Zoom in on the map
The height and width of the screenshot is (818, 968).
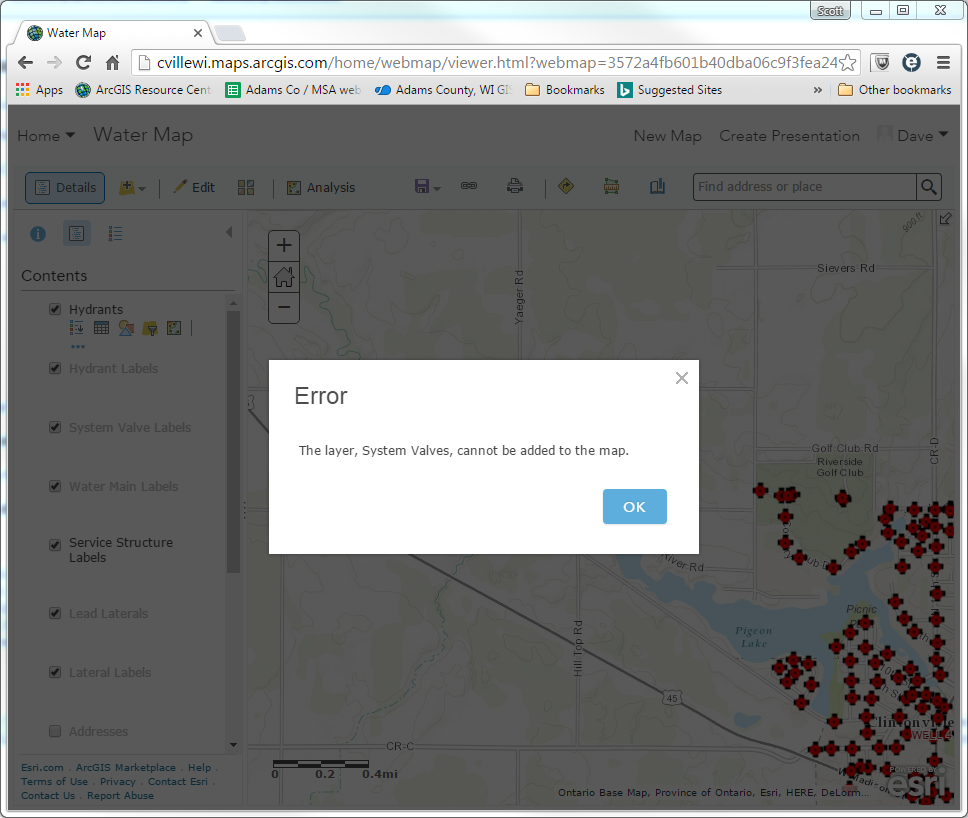point(284,246)
